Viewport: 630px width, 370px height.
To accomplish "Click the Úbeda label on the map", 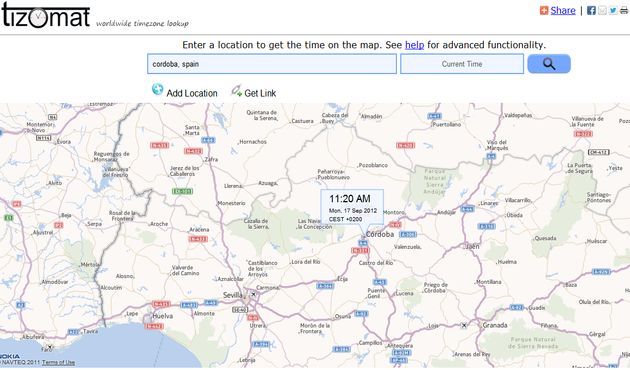I will pyautogui.click(x=515, y=215).
